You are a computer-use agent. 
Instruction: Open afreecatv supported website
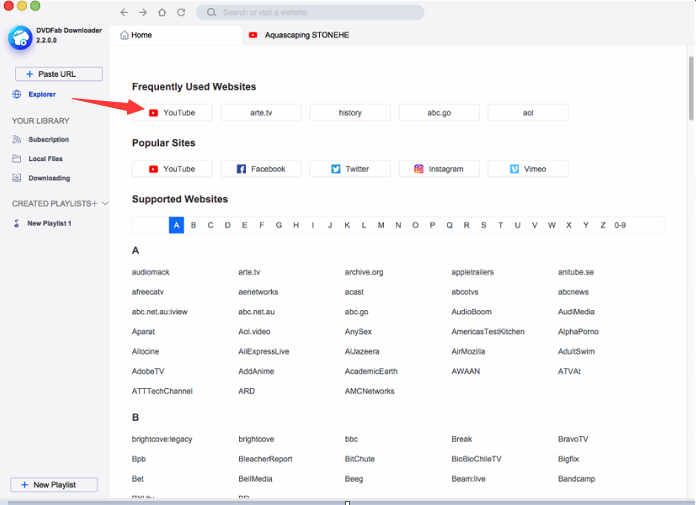click(148, 292)
